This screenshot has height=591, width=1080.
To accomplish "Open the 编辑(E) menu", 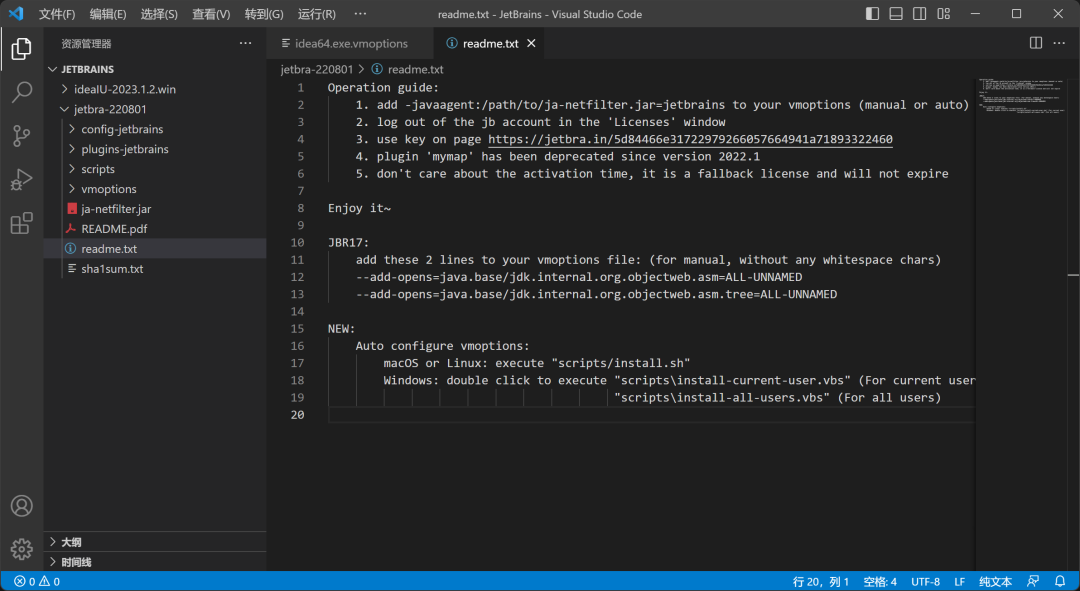I will click(x=108, y=14).
